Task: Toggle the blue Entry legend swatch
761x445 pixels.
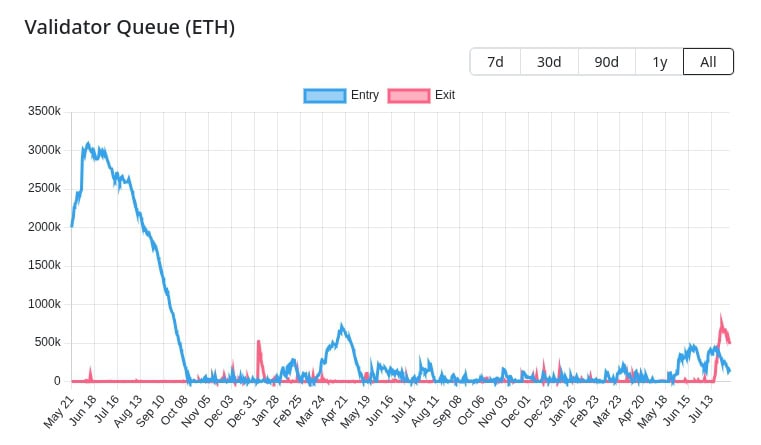Action: [x=325, y=95]
